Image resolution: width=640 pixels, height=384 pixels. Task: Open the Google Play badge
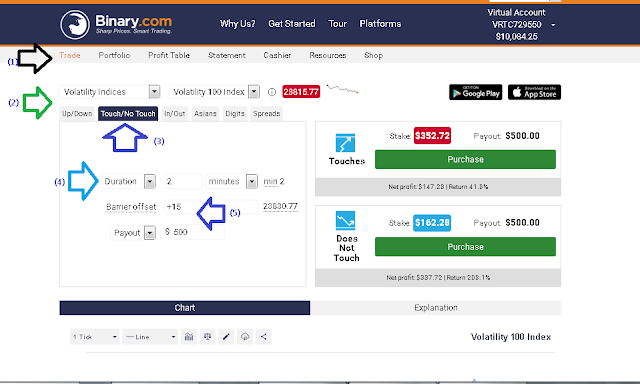coord(476,92)
